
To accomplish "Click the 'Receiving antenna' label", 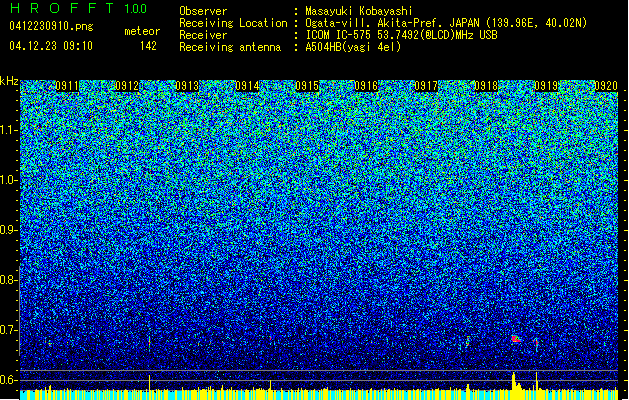I will click(230, 47).
